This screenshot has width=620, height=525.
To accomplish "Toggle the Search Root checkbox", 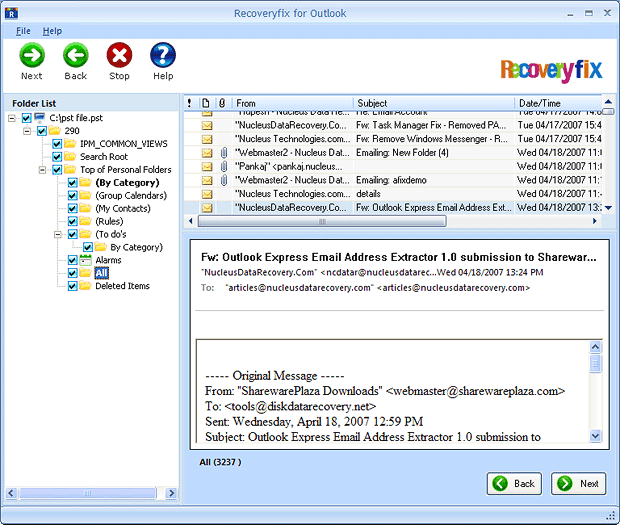I will point(57,157).
